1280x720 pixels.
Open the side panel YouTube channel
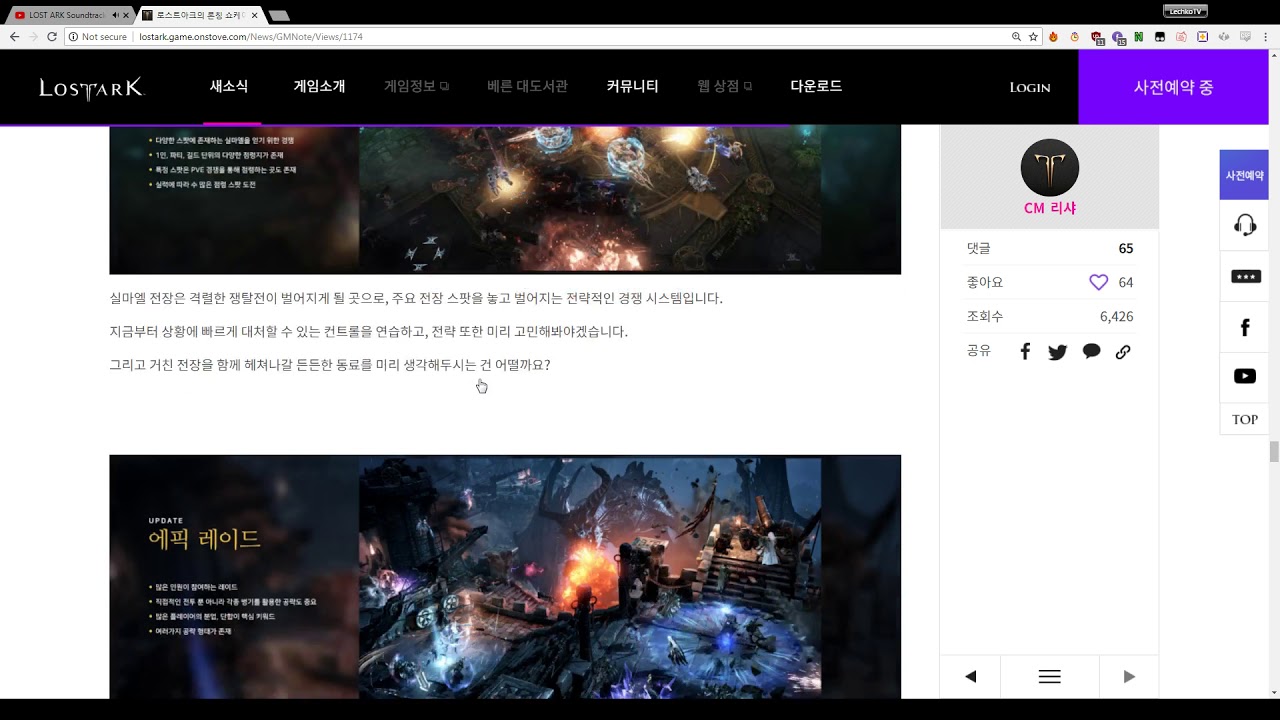pyautogui.click(x=1245, y=376)
